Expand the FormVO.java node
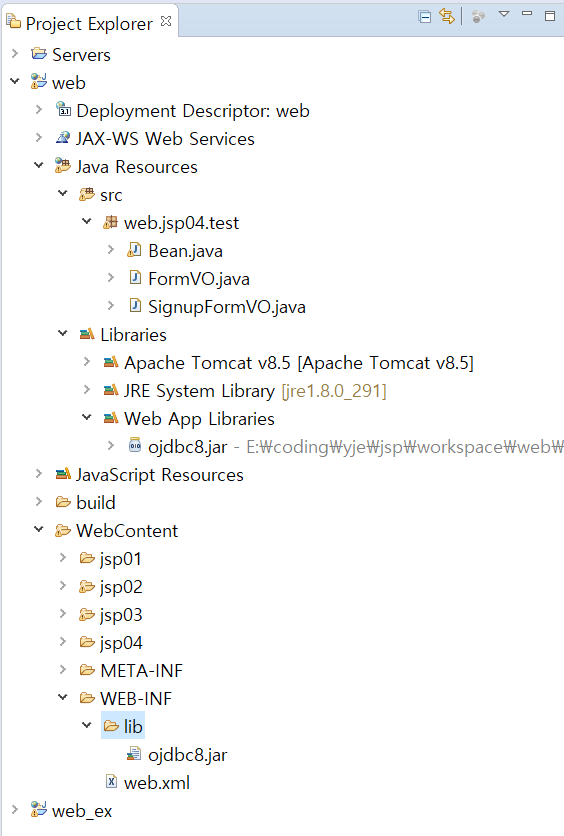 coord(111,277)
